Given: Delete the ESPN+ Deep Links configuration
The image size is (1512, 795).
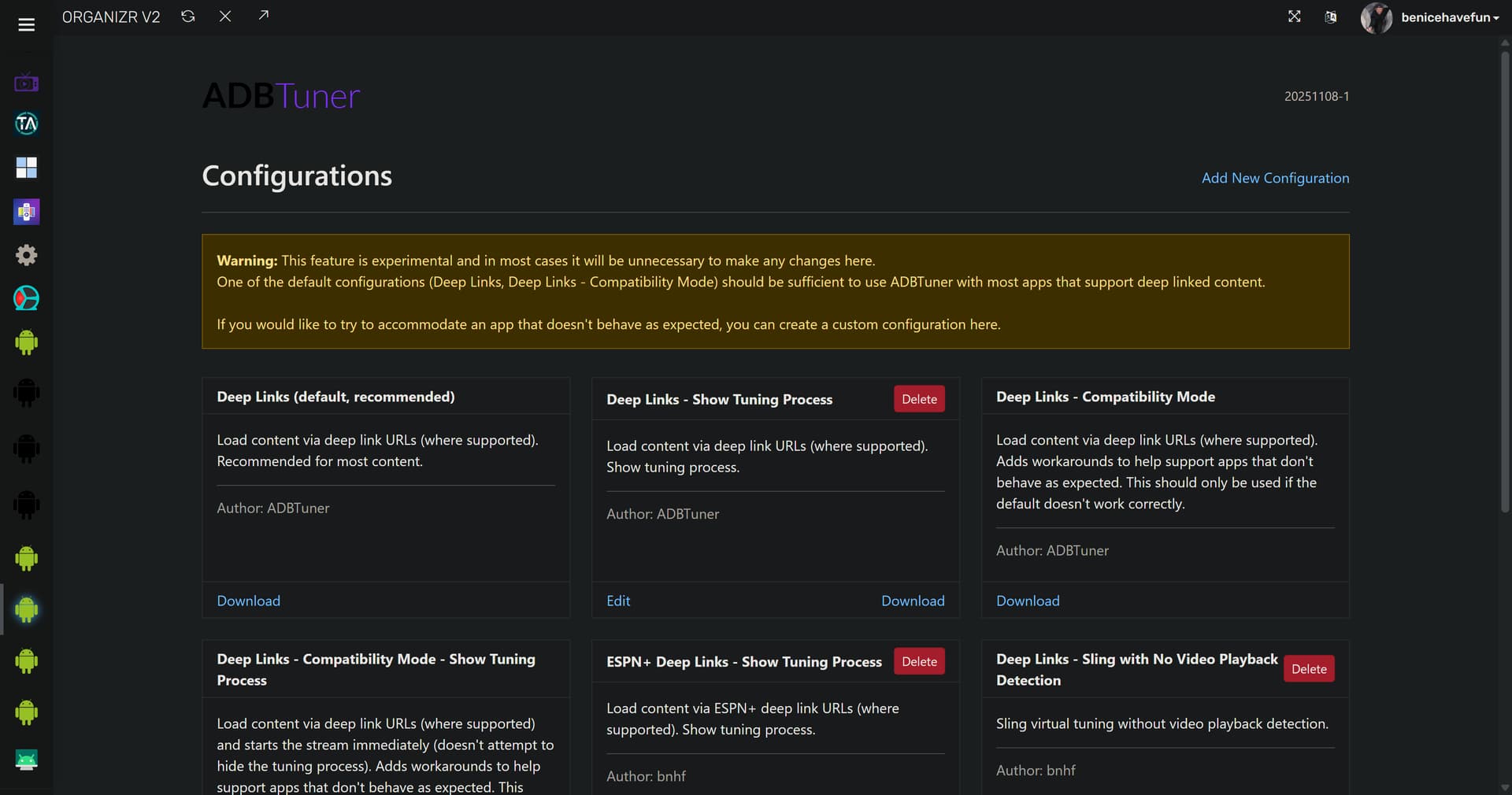Looking at the screenshot, I should coord(919,661).
